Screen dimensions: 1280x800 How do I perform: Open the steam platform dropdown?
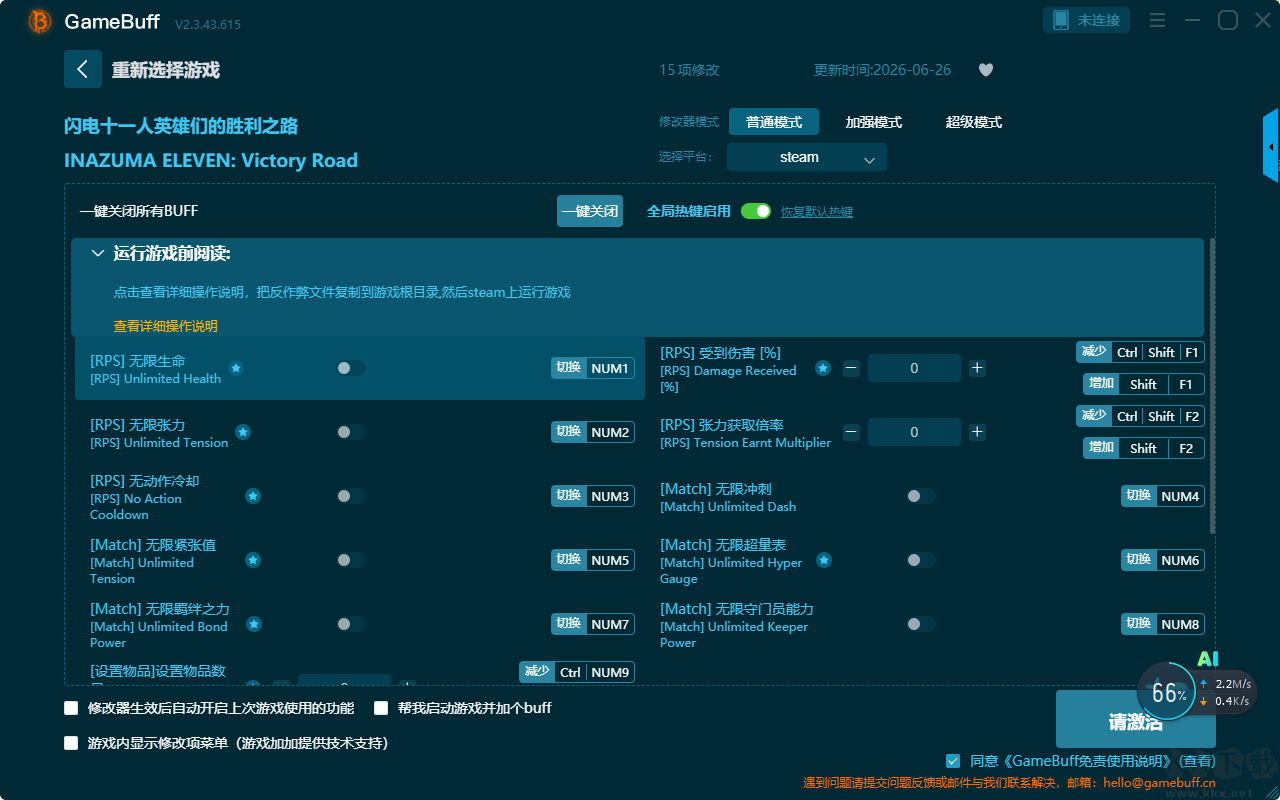807,157
